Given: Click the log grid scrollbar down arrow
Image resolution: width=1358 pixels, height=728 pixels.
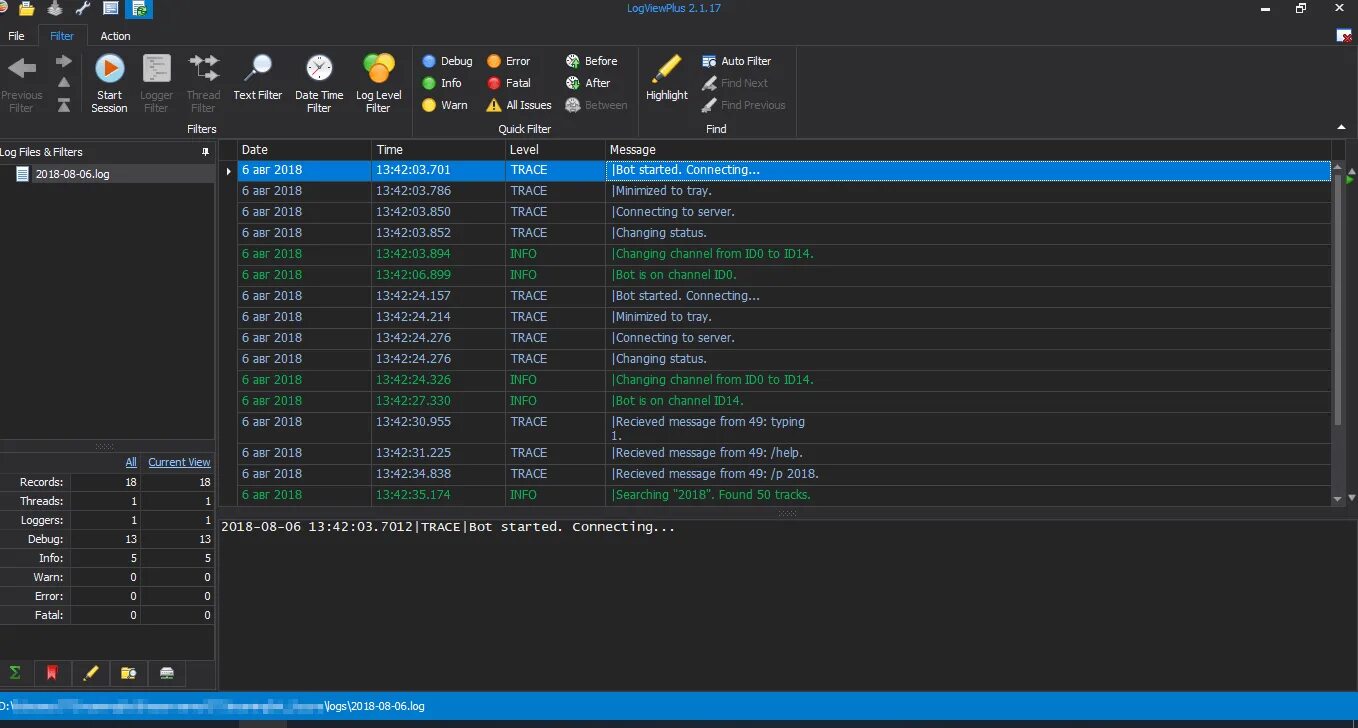Looking at the screenshot, I should 1339,498.
